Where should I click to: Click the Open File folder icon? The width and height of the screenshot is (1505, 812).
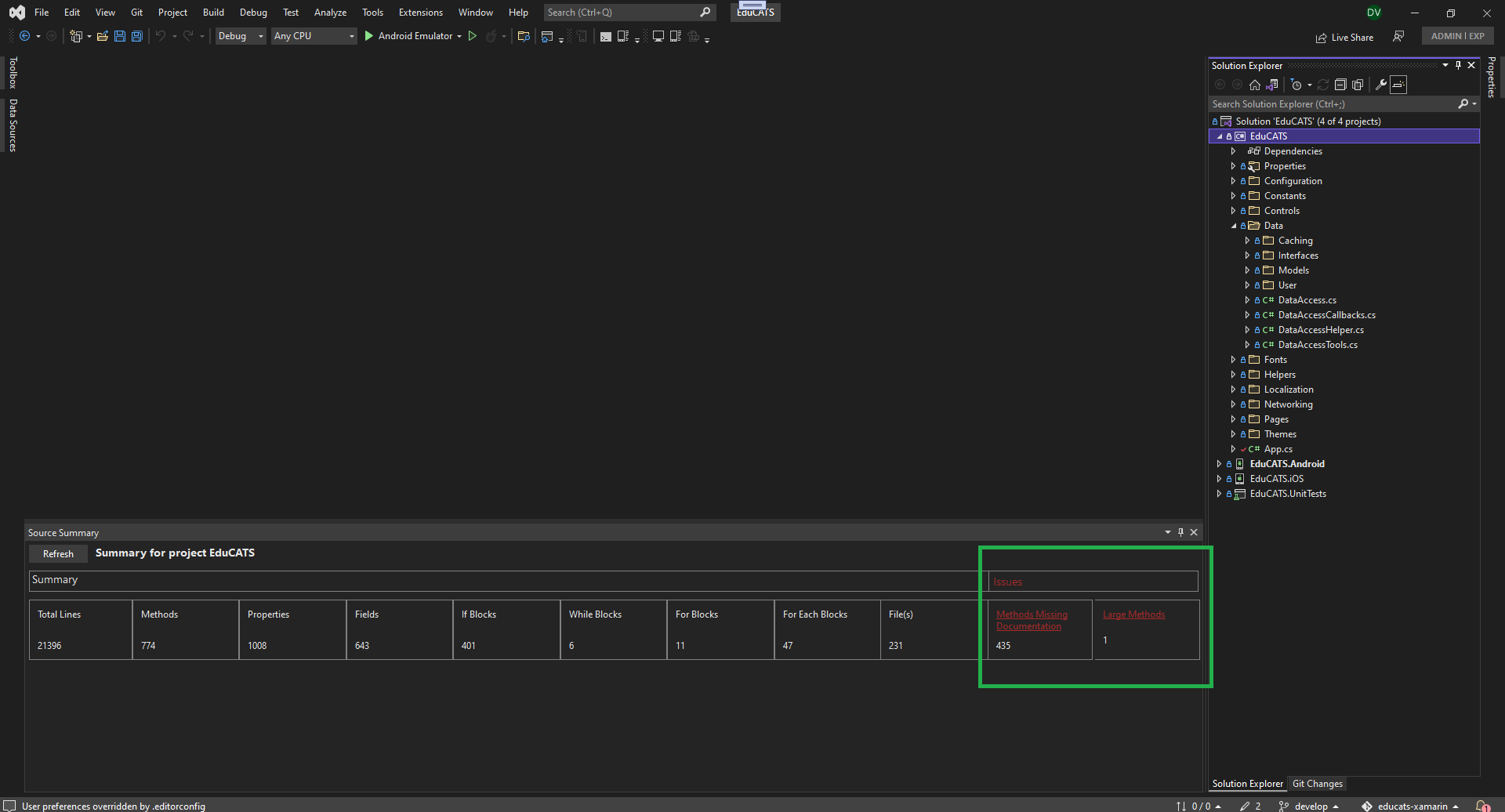click(x=103, y=36)
